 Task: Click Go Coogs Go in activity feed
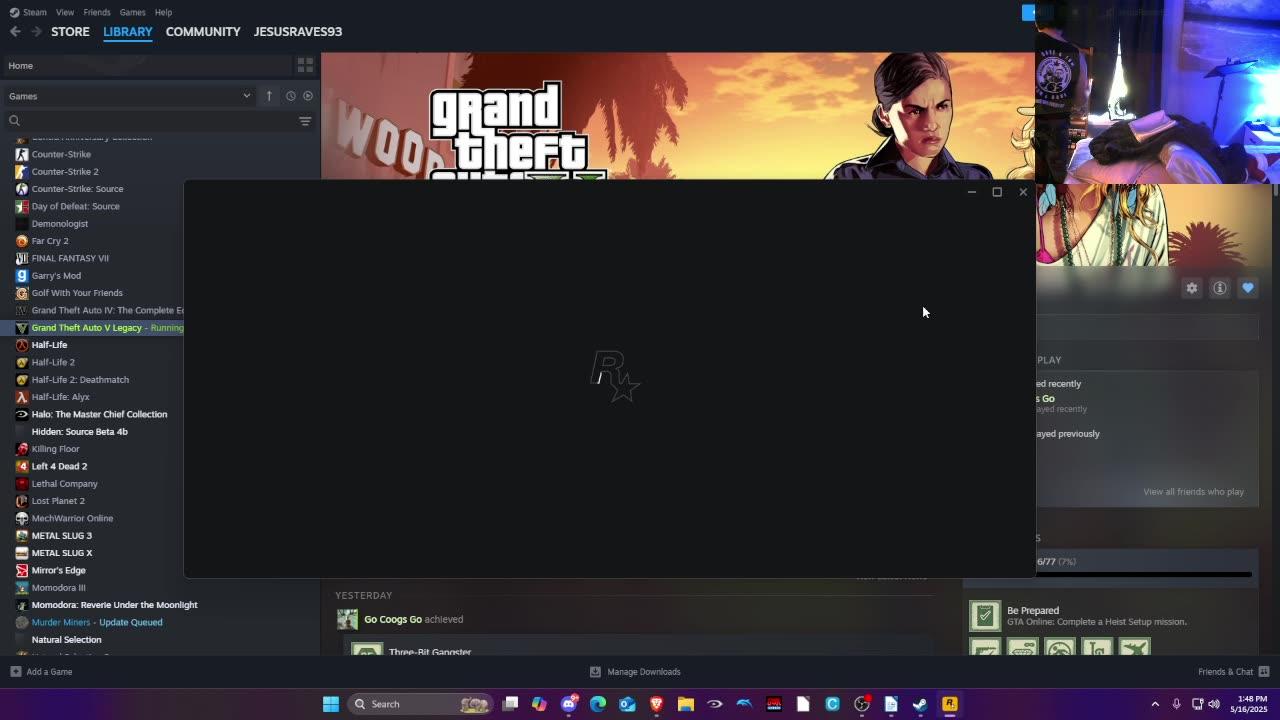(393, 619)
